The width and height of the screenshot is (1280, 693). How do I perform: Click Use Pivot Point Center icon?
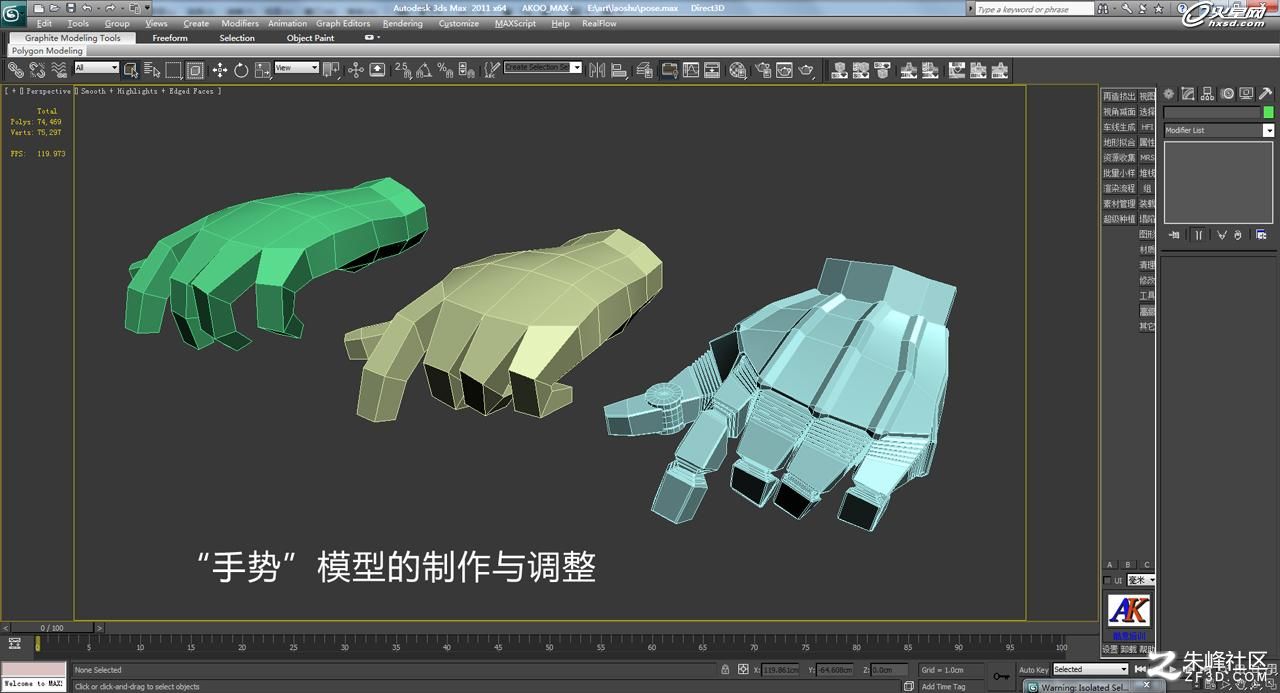[x=331, y=69]
